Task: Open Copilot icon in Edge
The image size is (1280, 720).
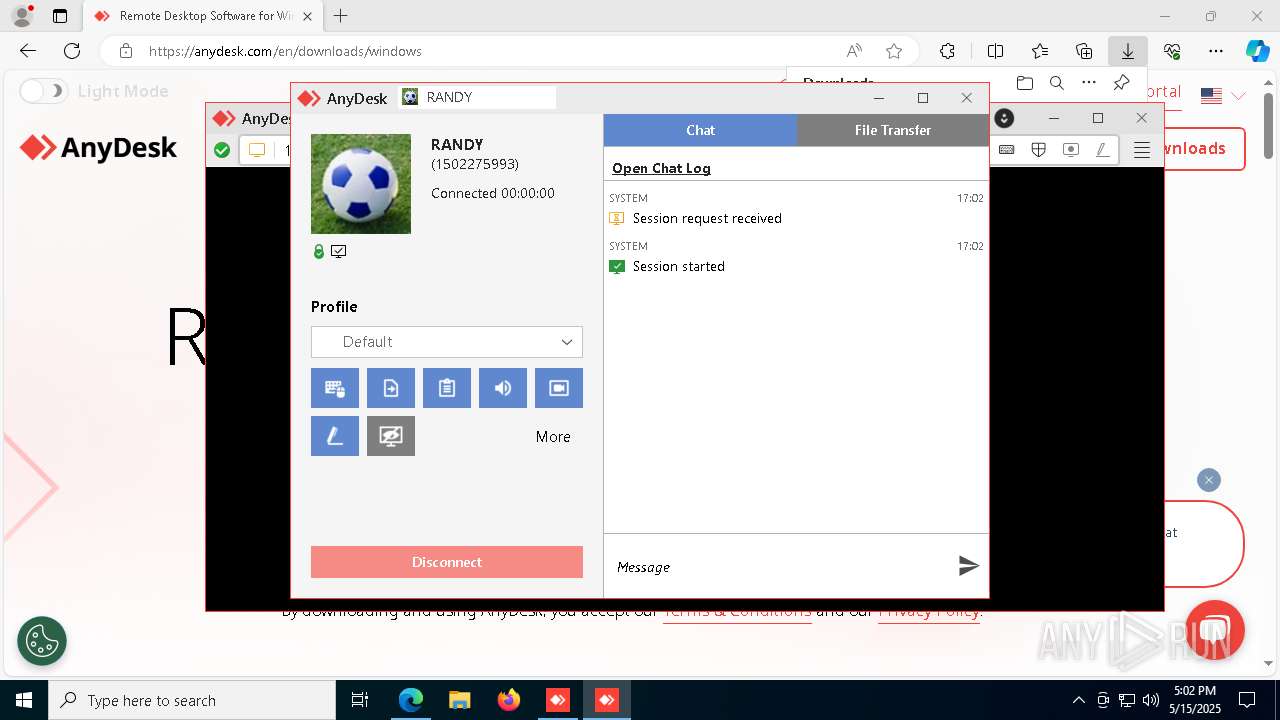Action: [x=1257, y=51]
